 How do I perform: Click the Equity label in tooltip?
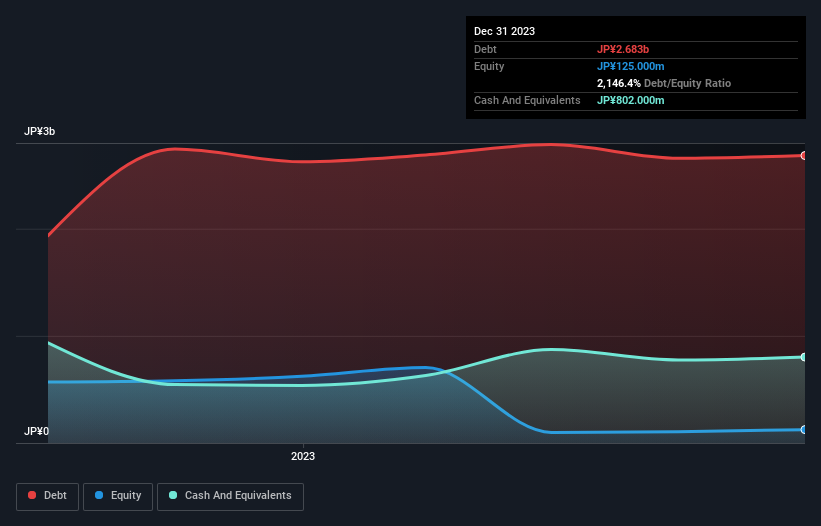(x=489, y=66)
